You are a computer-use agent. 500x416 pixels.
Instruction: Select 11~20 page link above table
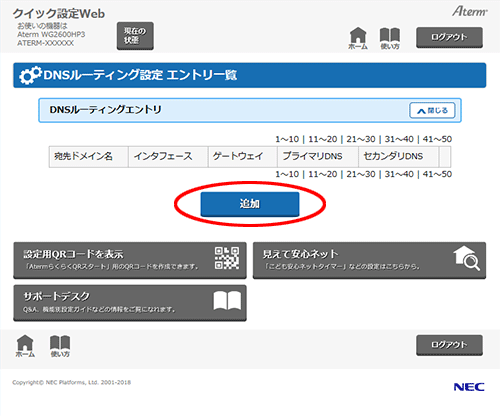pyautogui.click(x=323, y=139)
